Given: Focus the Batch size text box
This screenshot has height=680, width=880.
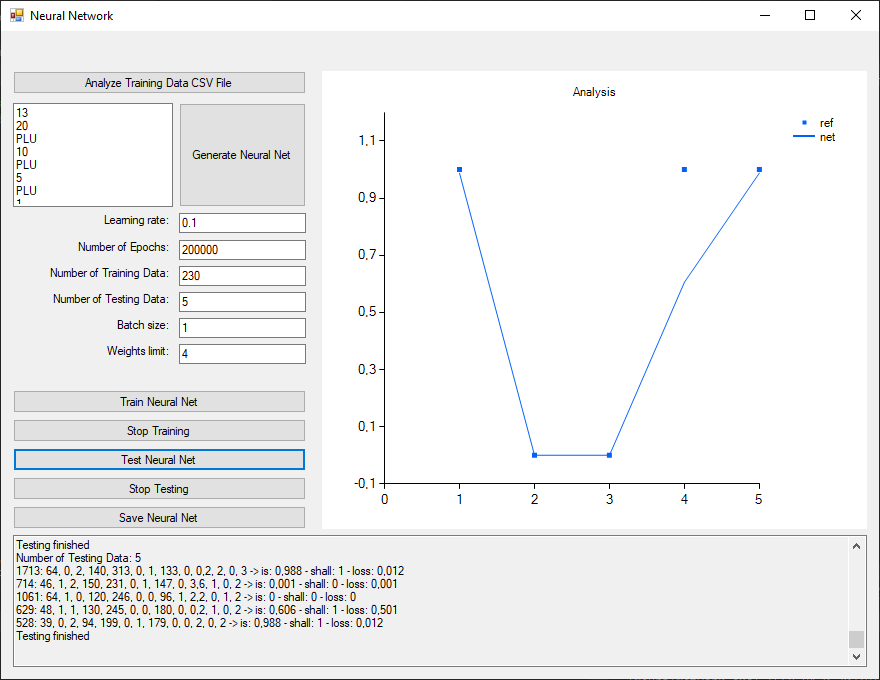Looking at the screenshot, I should click(x=242, y=327).
